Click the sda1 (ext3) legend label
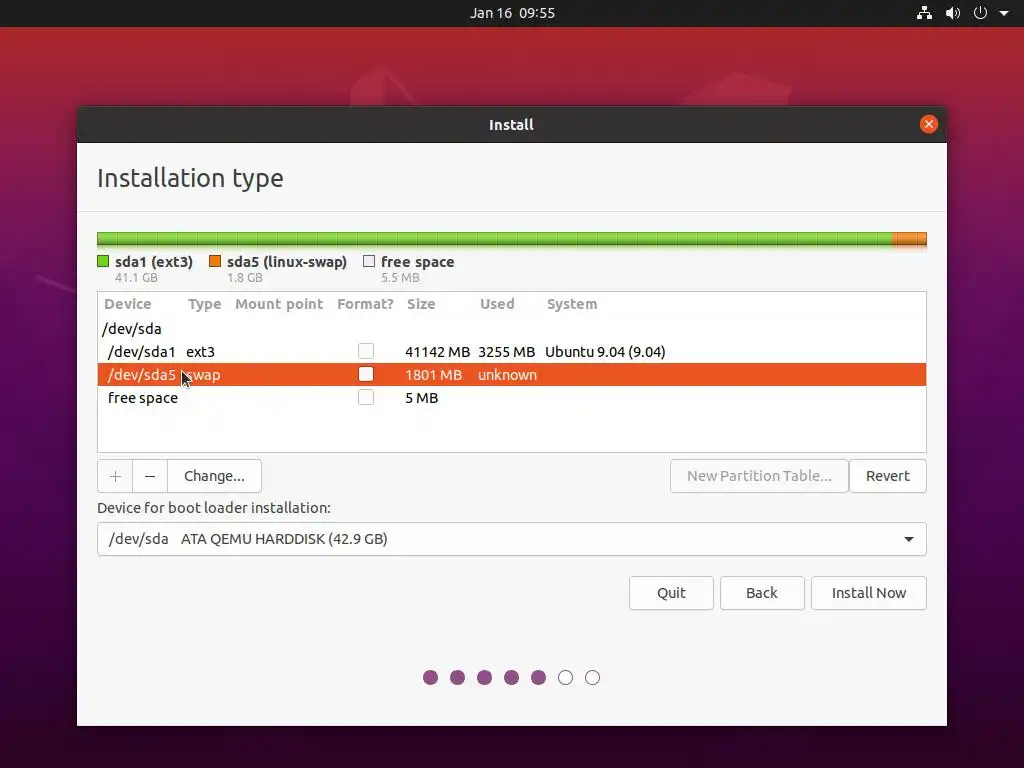The image size is (1024, 768). tap(154, 262)
